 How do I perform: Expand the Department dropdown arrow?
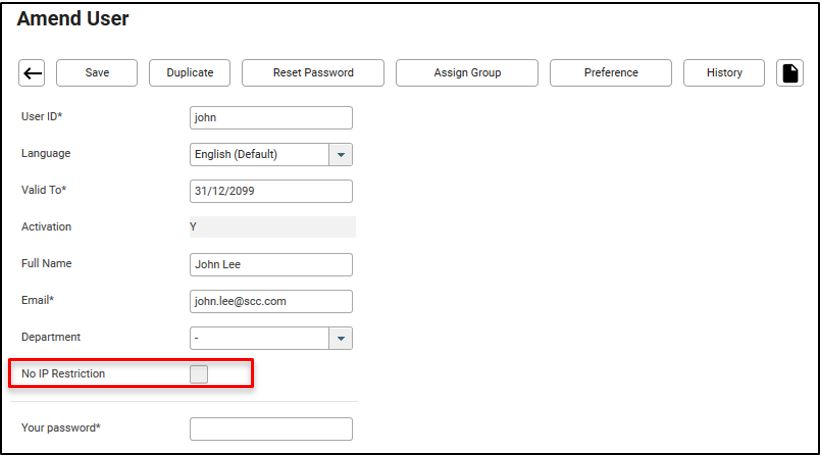pyautogui.click(x=341, y=339)
